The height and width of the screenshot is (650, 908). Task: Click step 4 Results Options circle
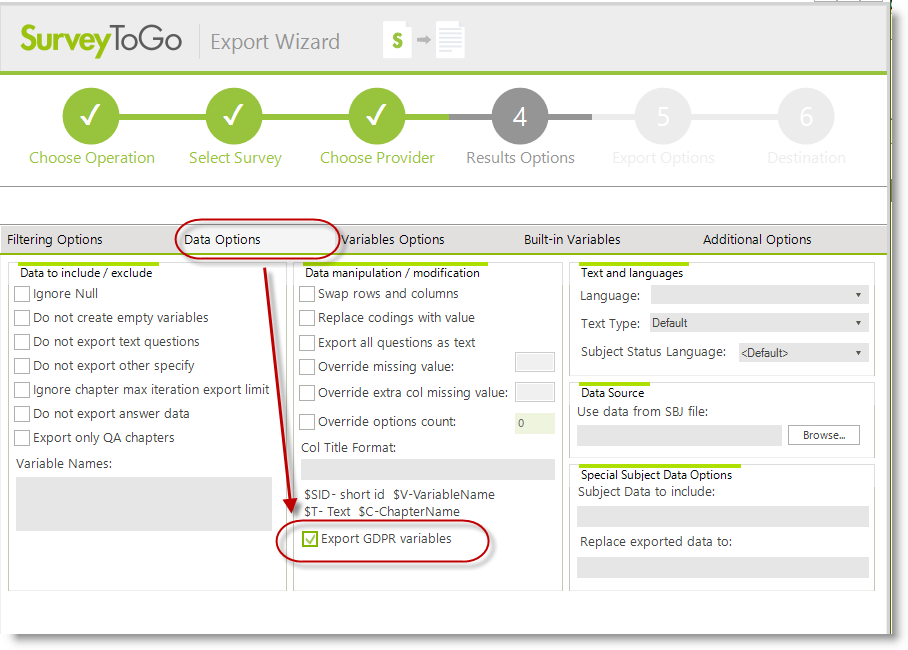[x=520, y=116]
